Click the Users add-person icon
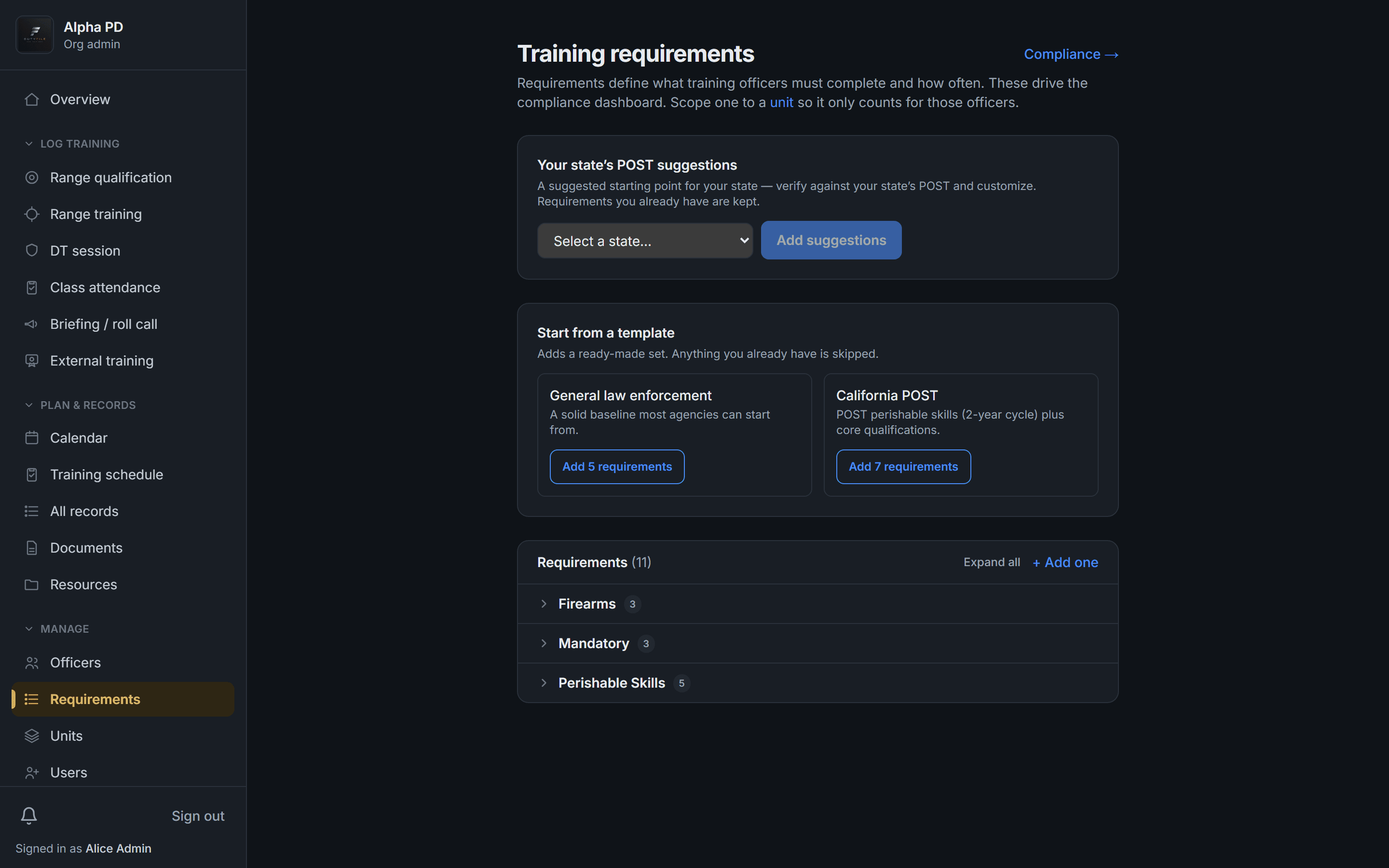The image size is (1389, 868). point(31,773)
